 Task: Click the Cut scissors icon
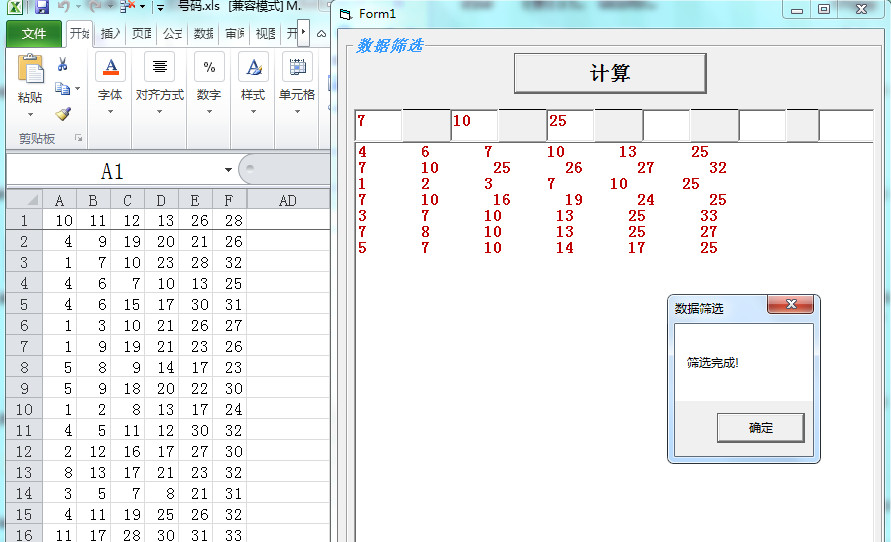62,65
